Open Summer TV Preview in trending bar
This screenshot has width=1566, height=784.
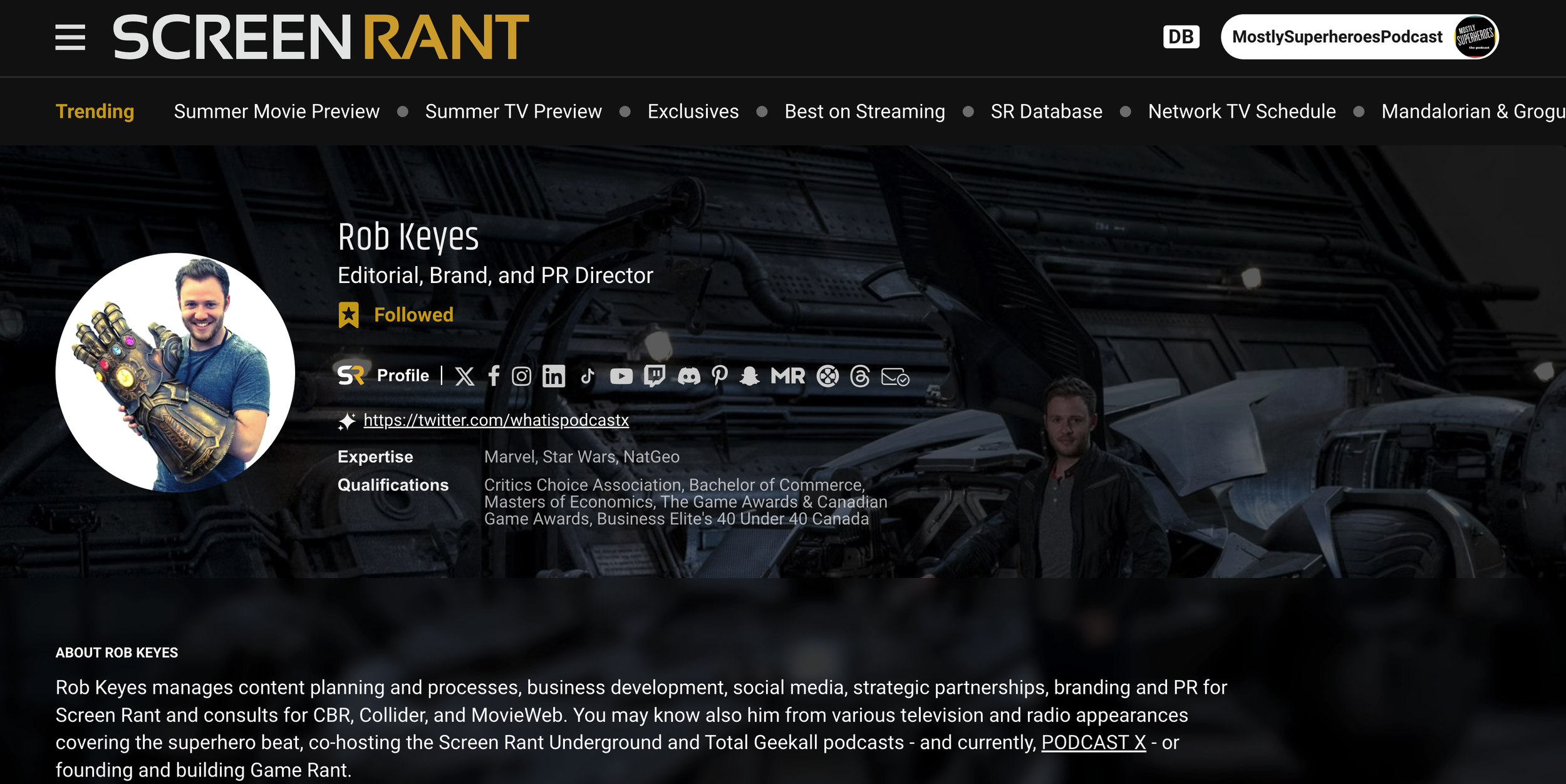tap(513, 111)
